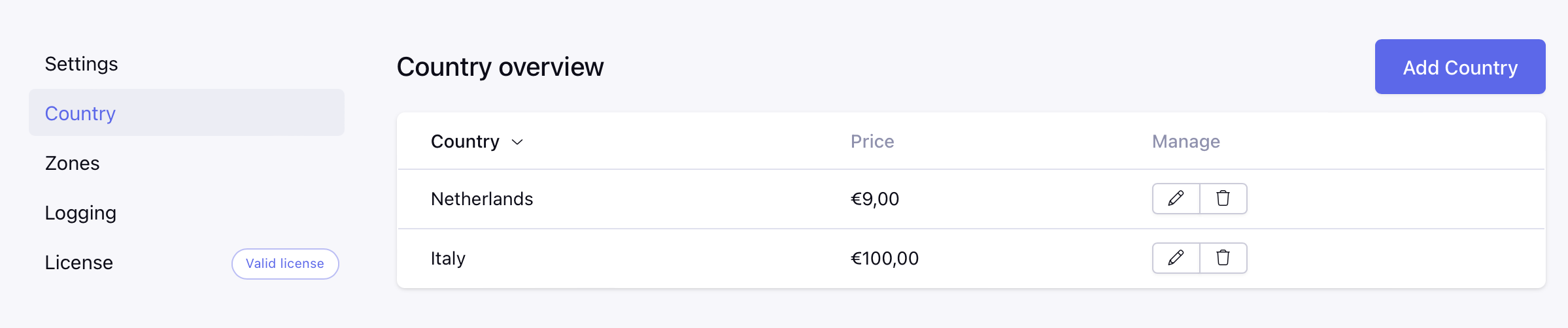Click the €9,00 price value

[875, 199]
